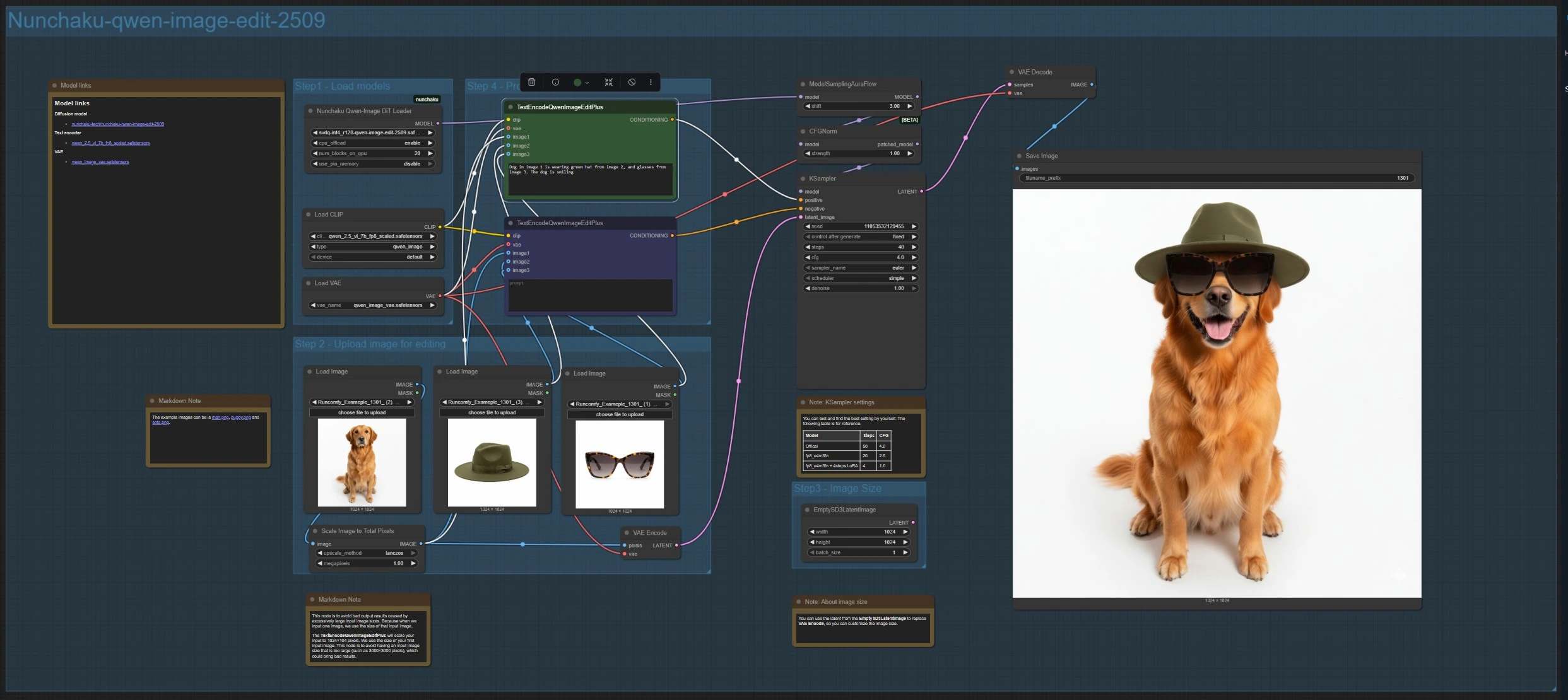Open the svdq-int4_r128 model file dropdown
The width and height of the screenshot is (1568, 700).
[373, 133]
